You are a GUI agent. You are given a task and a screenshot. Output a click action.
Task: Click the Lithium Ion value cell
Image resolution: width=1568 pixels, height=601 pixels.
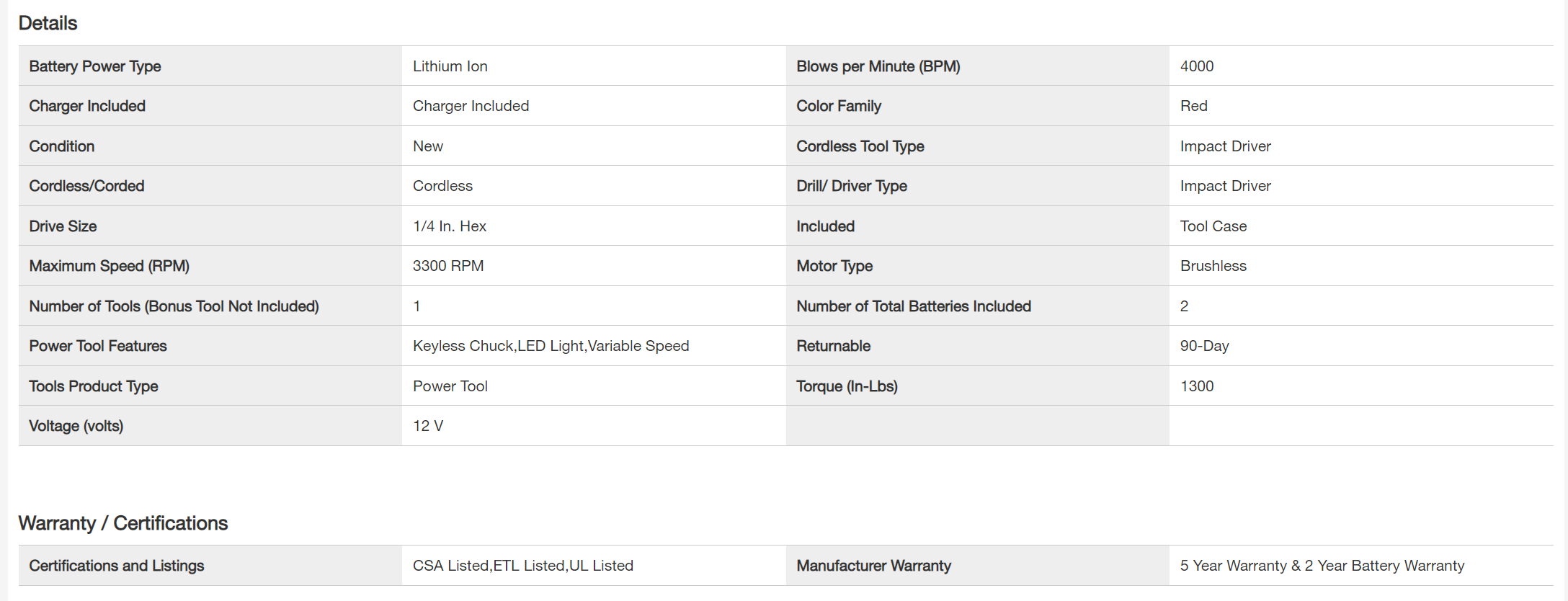(450, 66)
